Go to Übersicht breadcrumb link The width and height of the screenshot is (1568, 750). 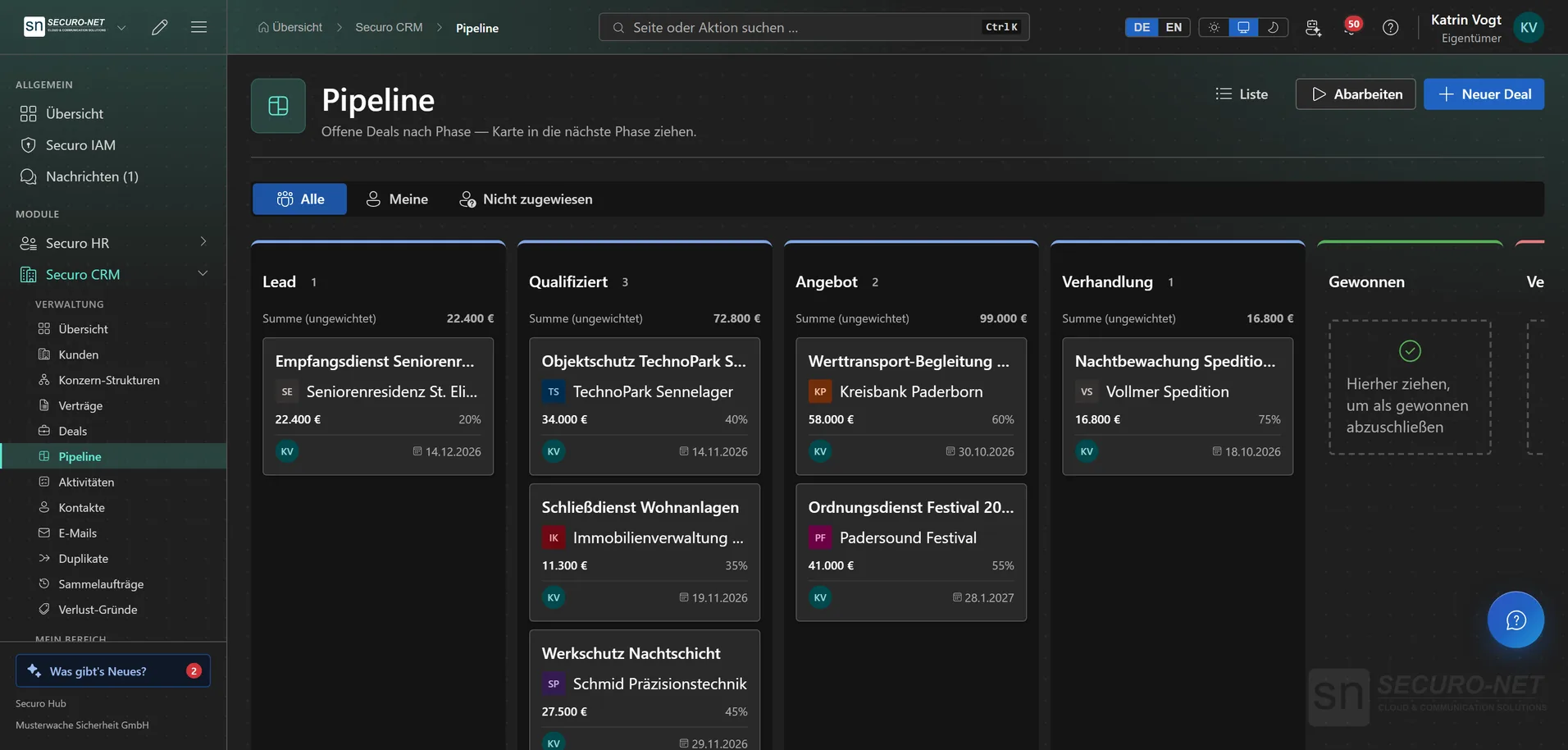[x=289, y=27]
